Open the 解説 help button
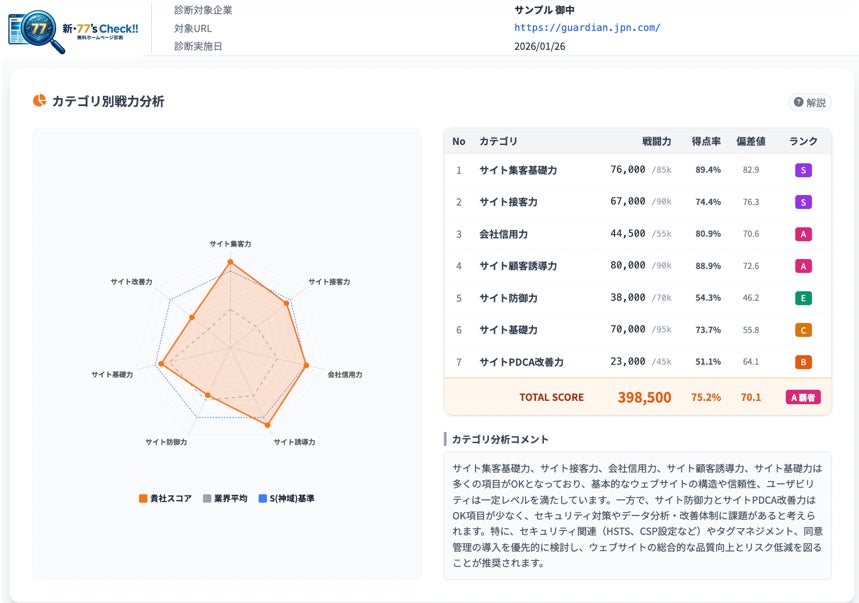 (810, 102)
